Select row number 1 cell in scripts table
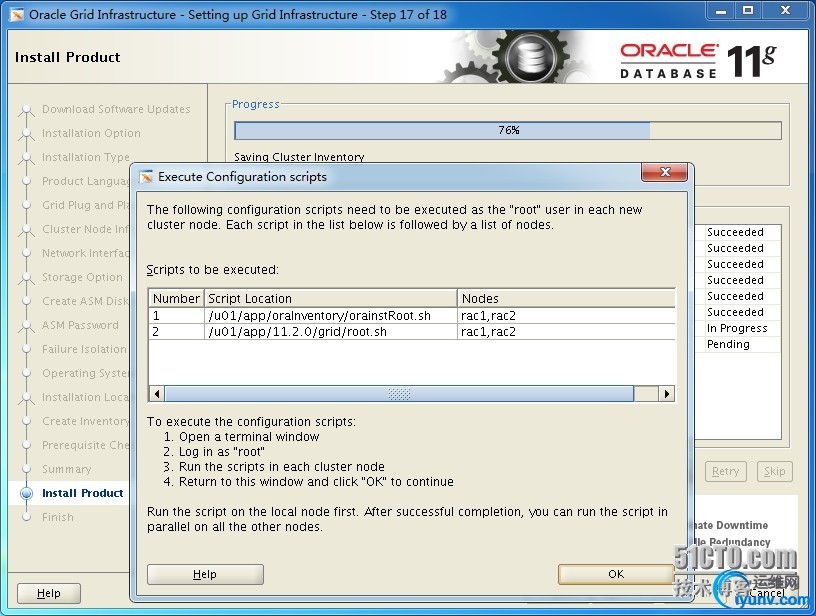Screen dimensions: 816x616 coord(176,316)
